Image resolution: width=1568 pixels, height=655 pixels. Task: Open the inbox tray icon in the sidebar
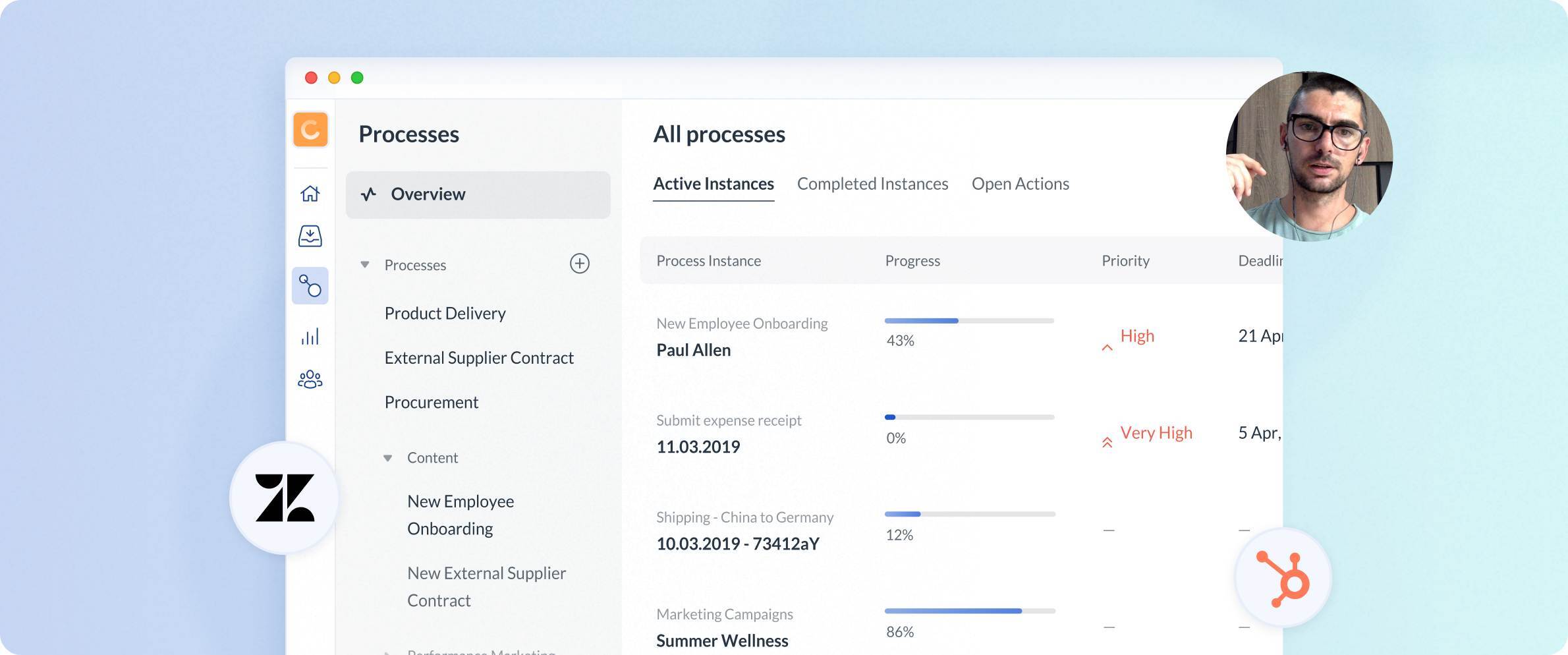[310, 236]
